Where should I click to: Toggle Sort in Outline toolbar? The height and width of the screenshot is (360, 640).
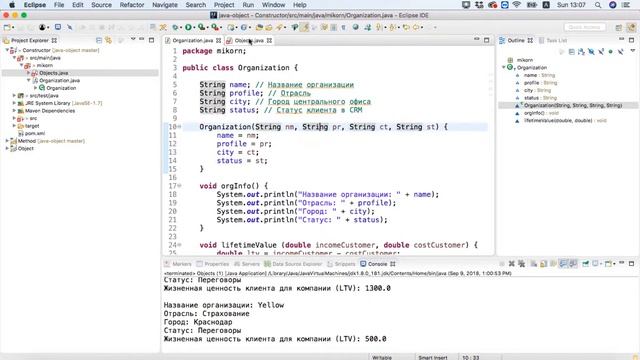[x=581, y=52]
